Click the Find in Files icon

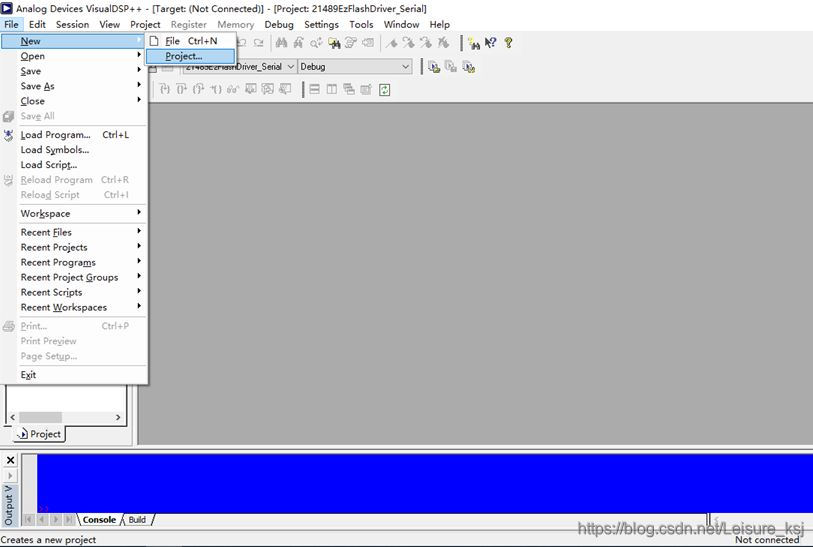334,43
